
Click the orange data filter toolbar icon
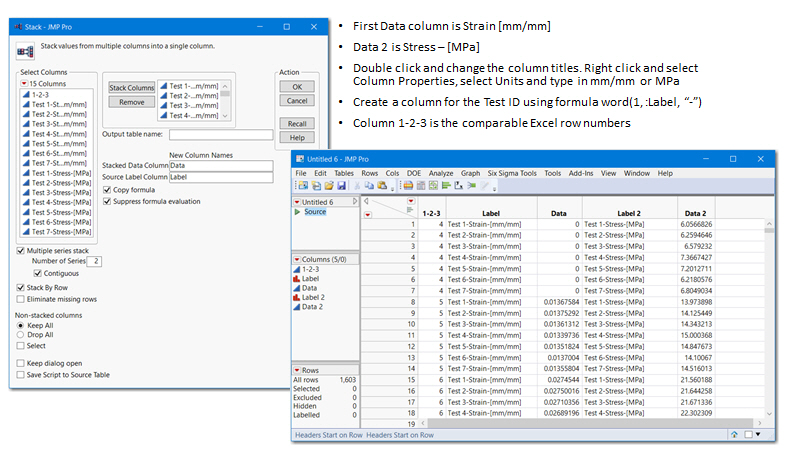click(x=408, y=186)
